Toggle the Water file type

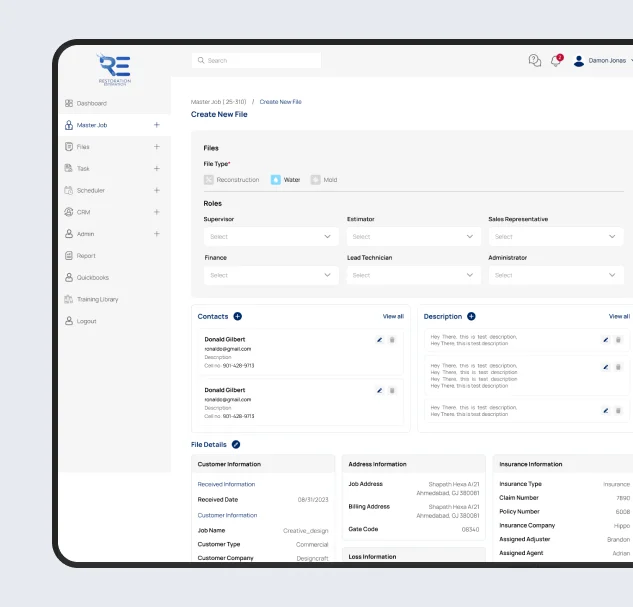pyautogui.click(x=285, y=180)
